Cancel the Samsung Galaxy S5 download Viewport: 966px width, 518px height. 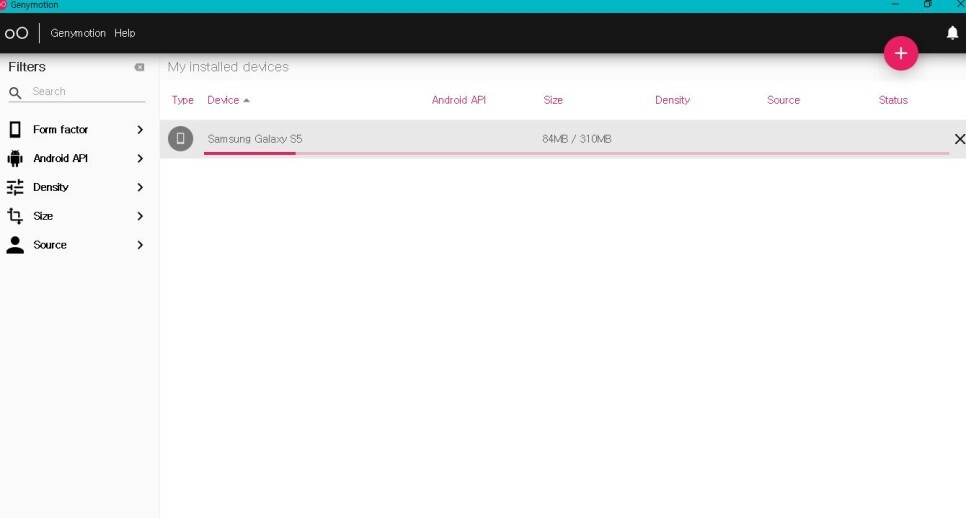[959, 139]
